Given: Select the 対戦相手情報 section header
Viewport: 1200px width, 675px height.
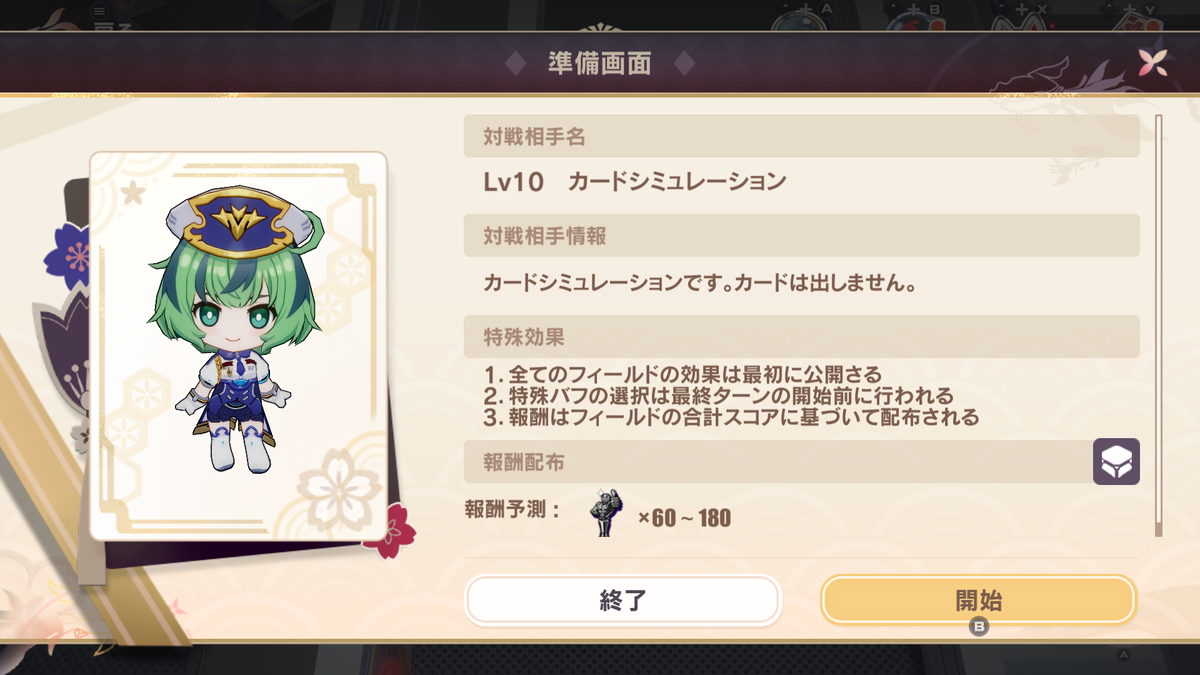Looking at the screenshot, I should 801,236.
